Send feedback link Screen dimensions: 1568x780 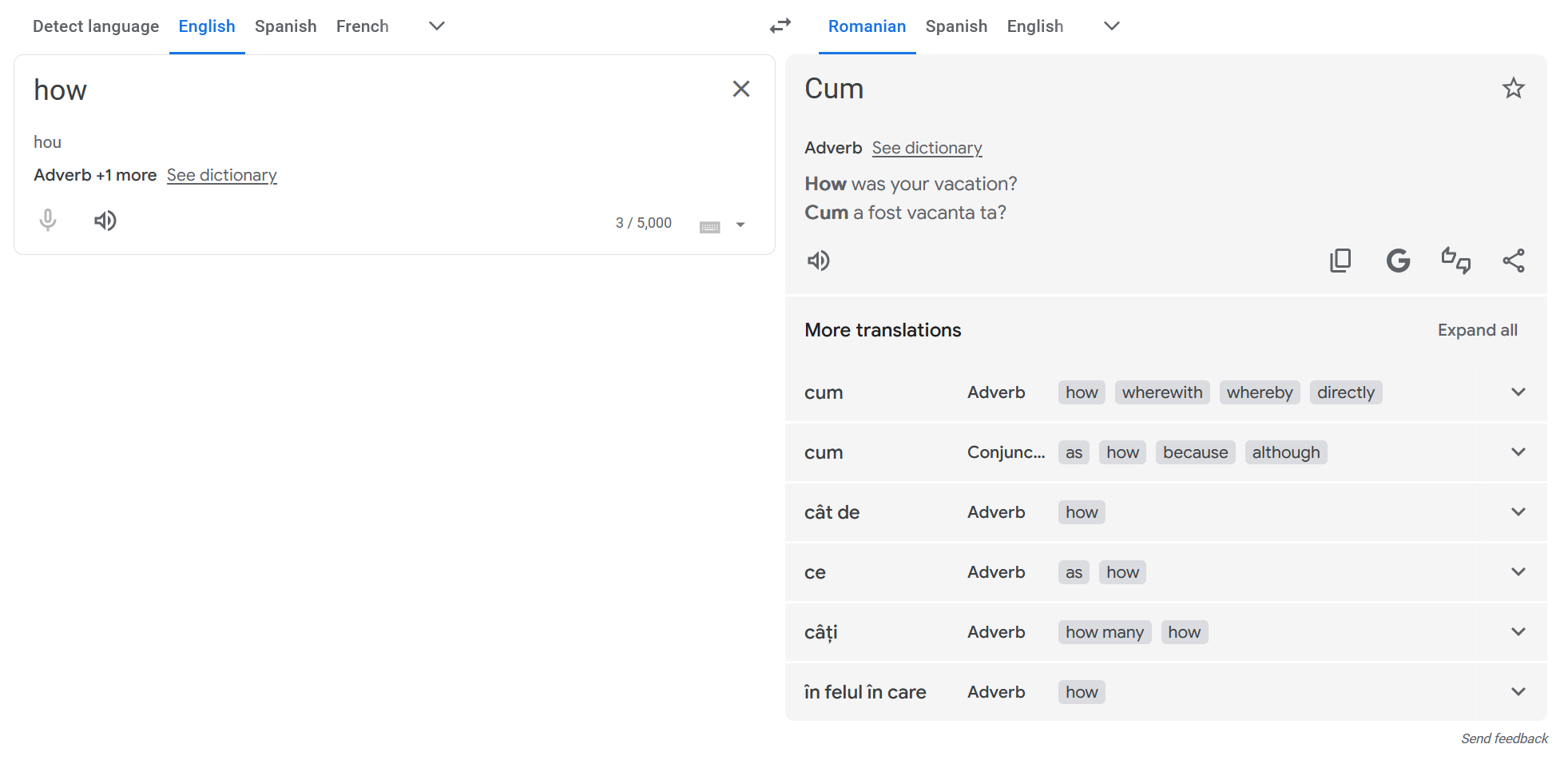pyautogui.click(x=1504, y=738)
